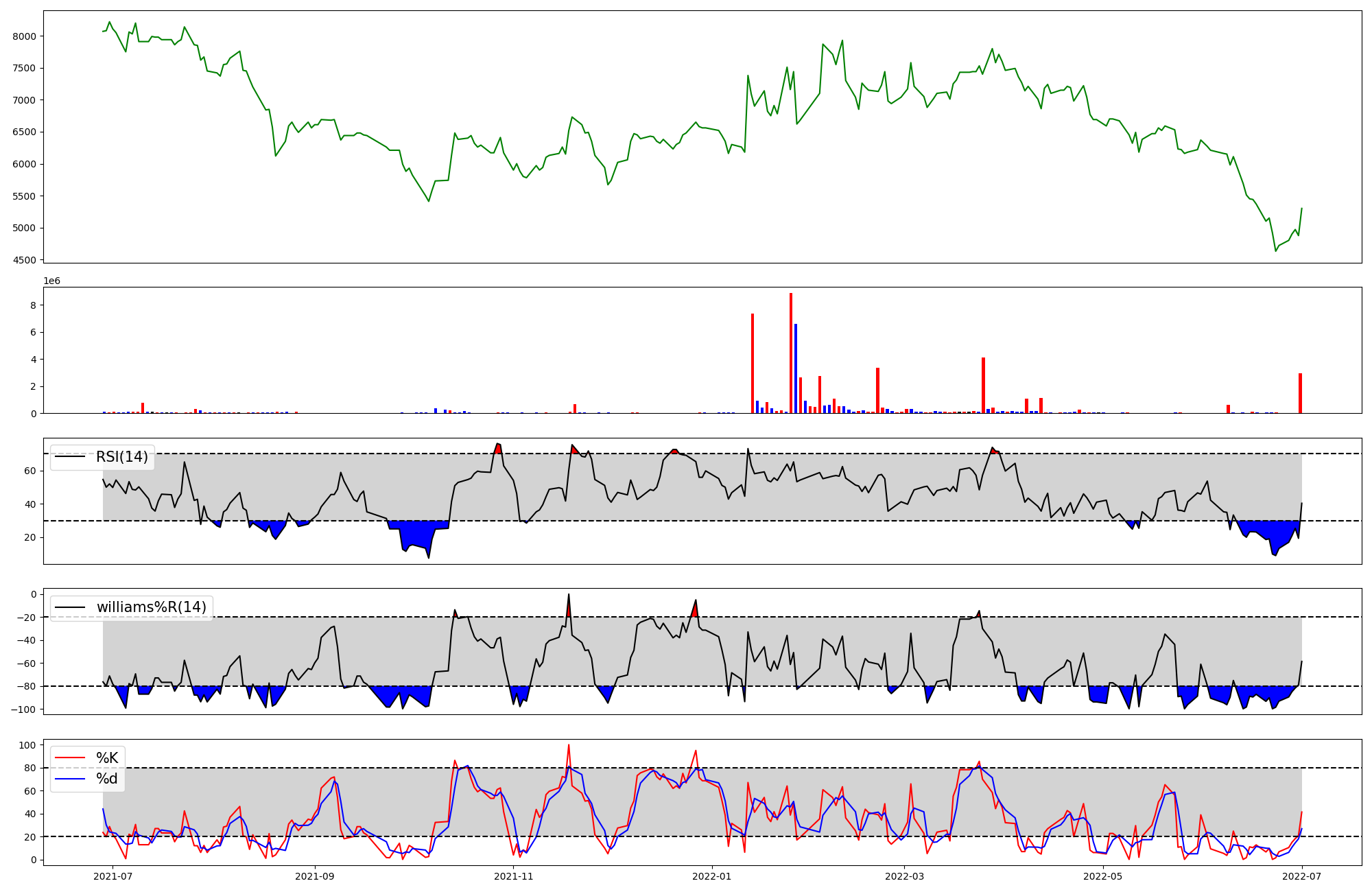Viewport: 1372px width, 892px height.
Task: Click the 2021-09 x-axis tick label
Action: (x=315, y=876)
